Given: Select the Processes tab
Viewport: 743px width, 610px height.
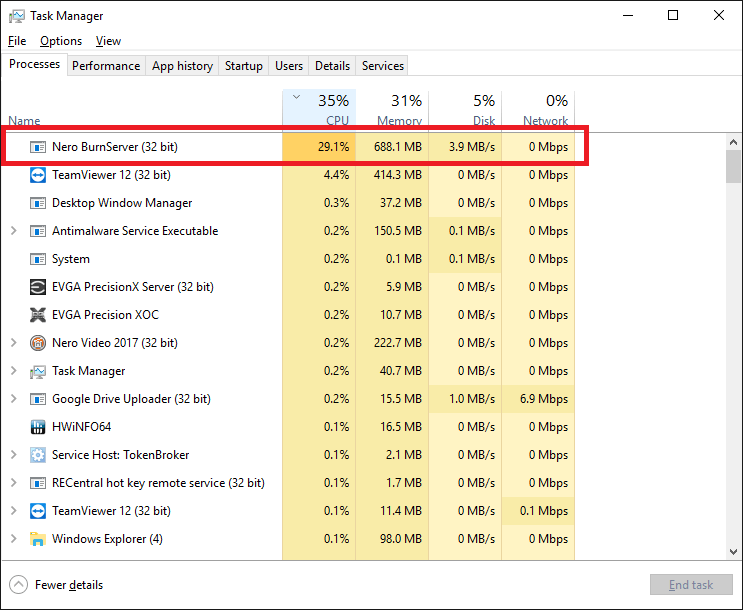Looking at the screenshot, I should click(x=35, y=64).
